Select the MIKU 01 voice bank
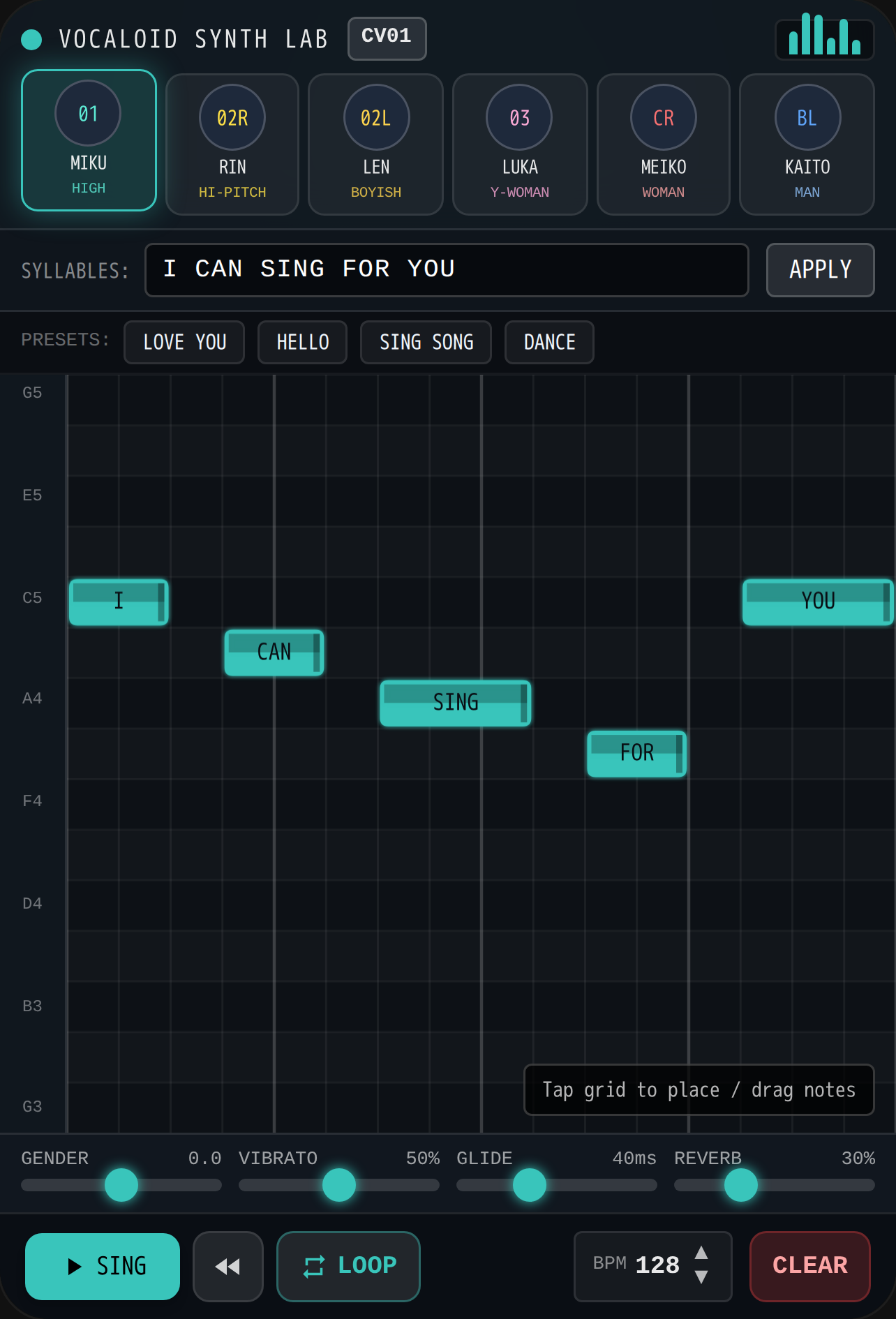The height and width of the screenshot is (1319, 896). click(x=89, y=140)
